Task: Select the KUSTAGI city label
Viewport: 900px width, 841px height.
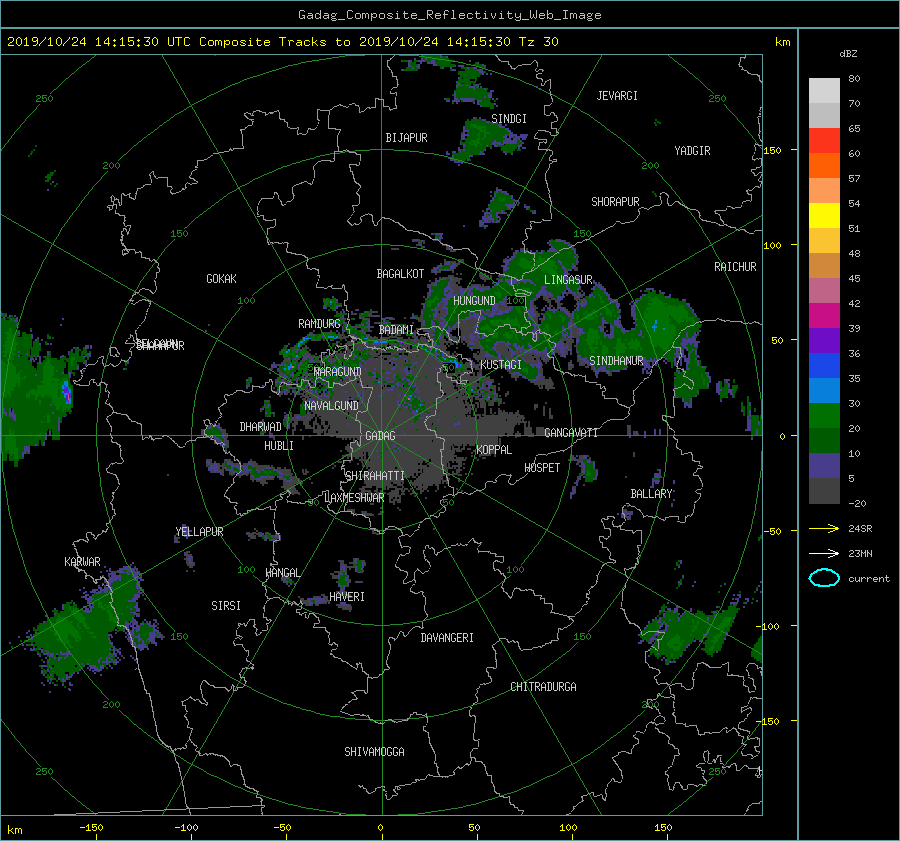Action: coord(501,365)
